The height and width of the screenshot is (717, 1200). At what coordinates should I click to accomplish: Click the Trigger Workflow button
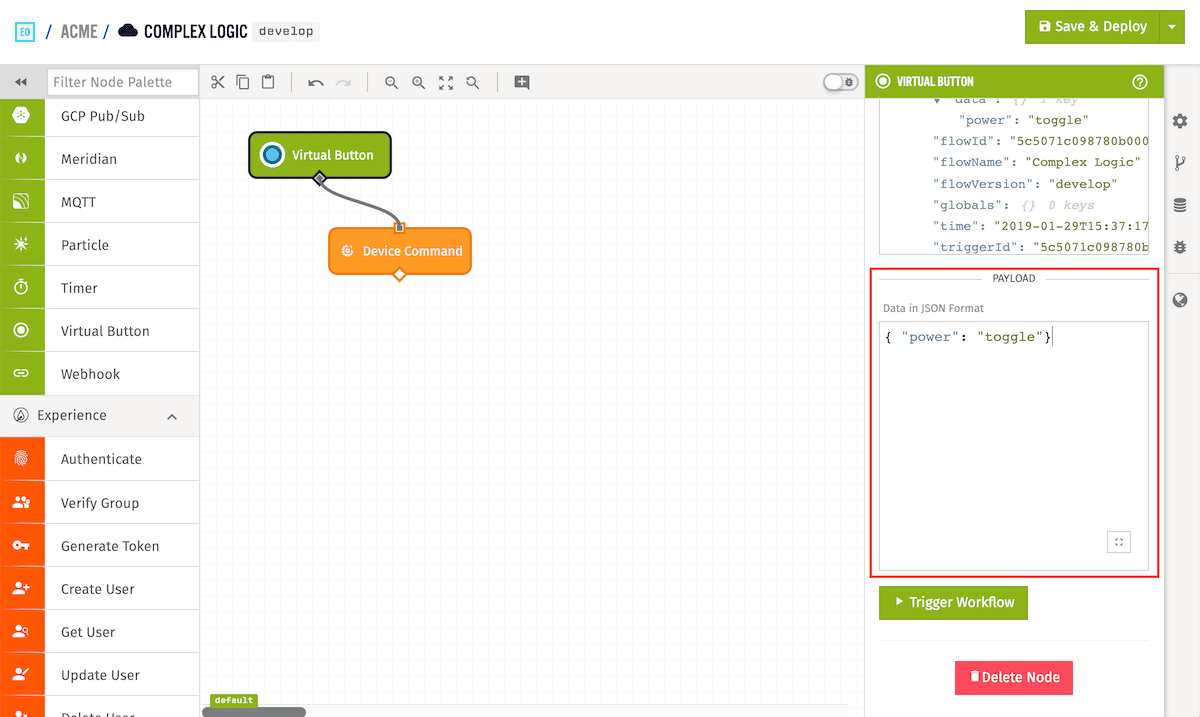pos(953,603)
